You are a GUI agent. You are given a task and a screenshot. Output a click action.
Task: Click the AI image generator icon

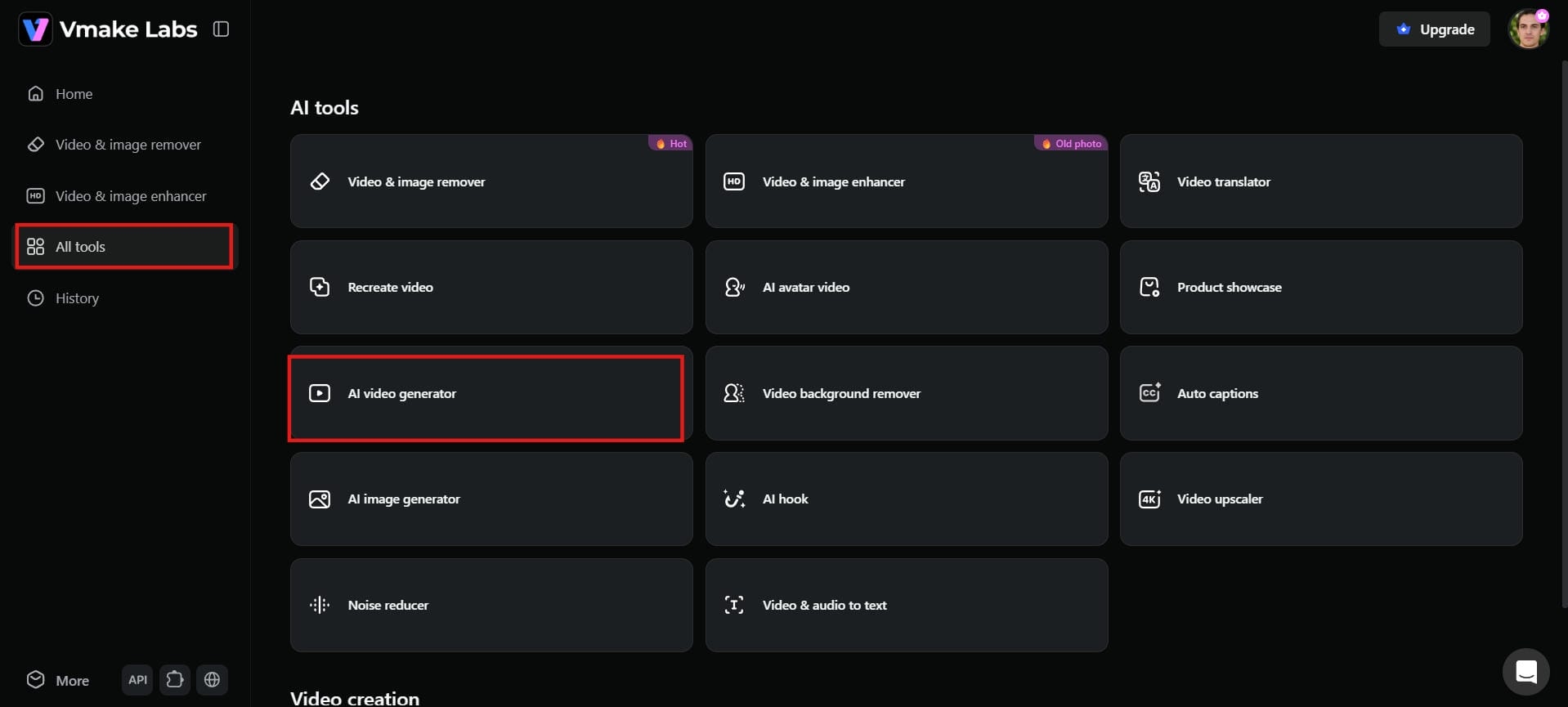(320, 499)
